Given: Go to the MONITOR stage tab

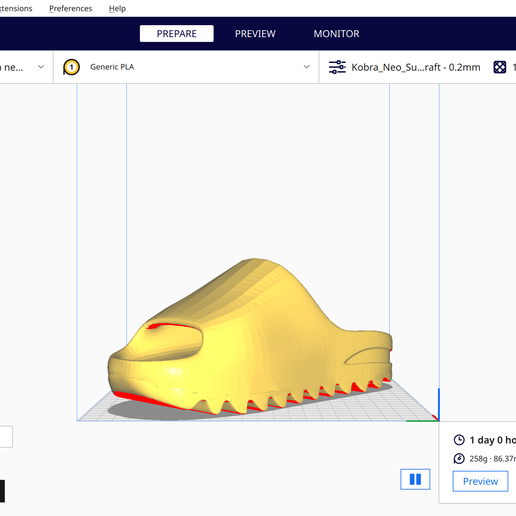Looking at the screenshot, I should click(336, 34).
